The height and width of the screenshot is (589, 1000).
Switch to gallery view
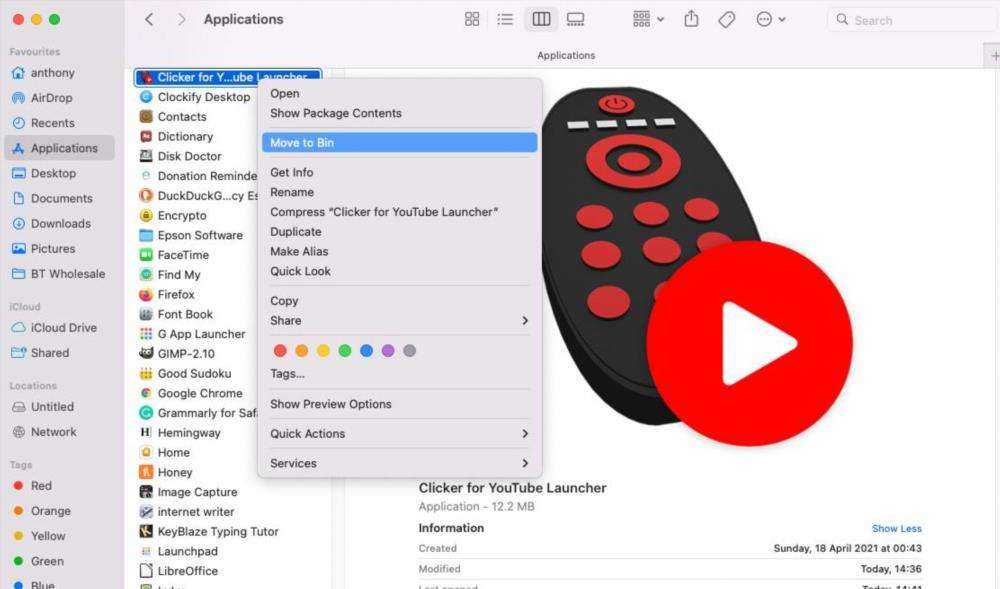tap(575, 19)
